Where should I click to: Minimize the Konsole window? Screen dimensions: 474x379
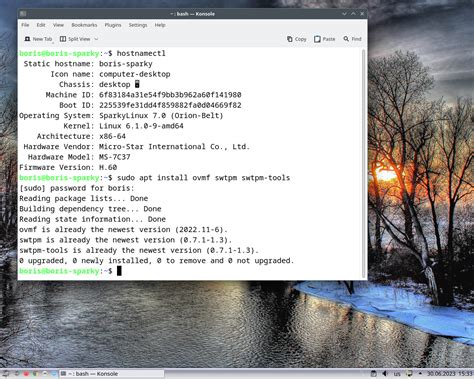[x=344, y=14]
